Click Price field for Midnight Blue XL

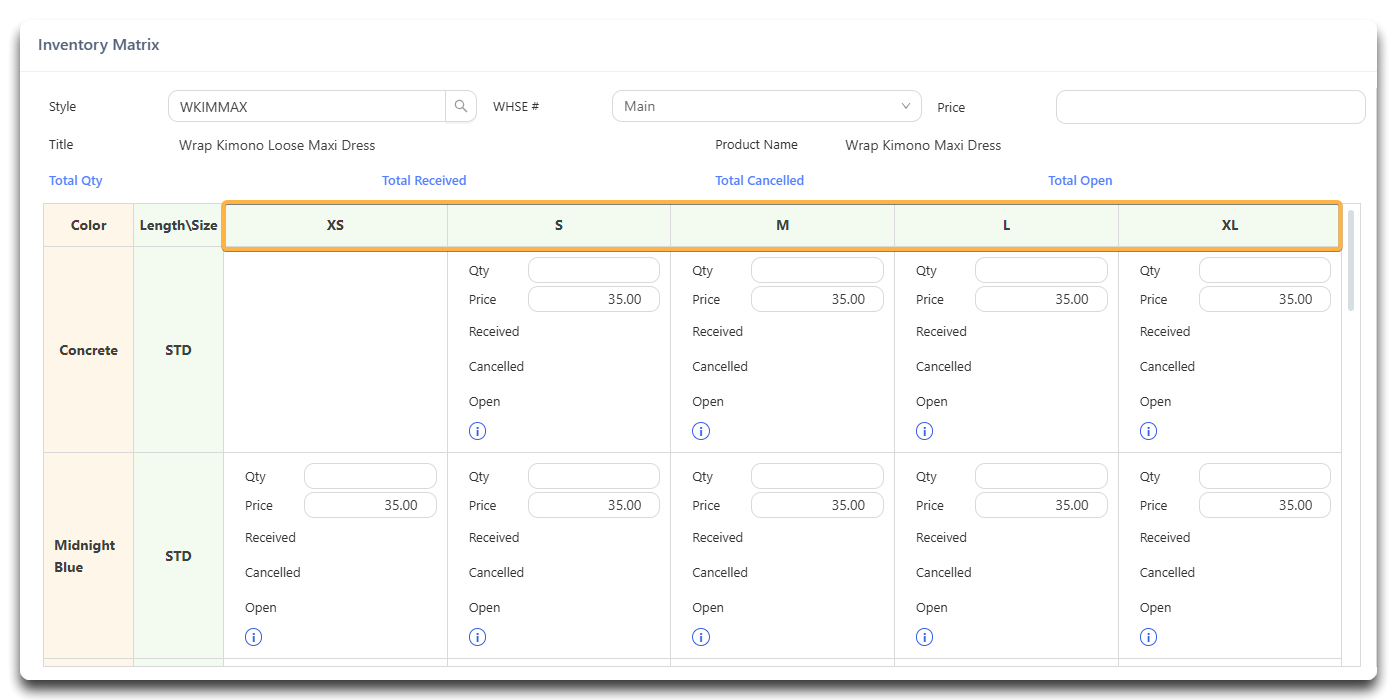point(1265,505)
